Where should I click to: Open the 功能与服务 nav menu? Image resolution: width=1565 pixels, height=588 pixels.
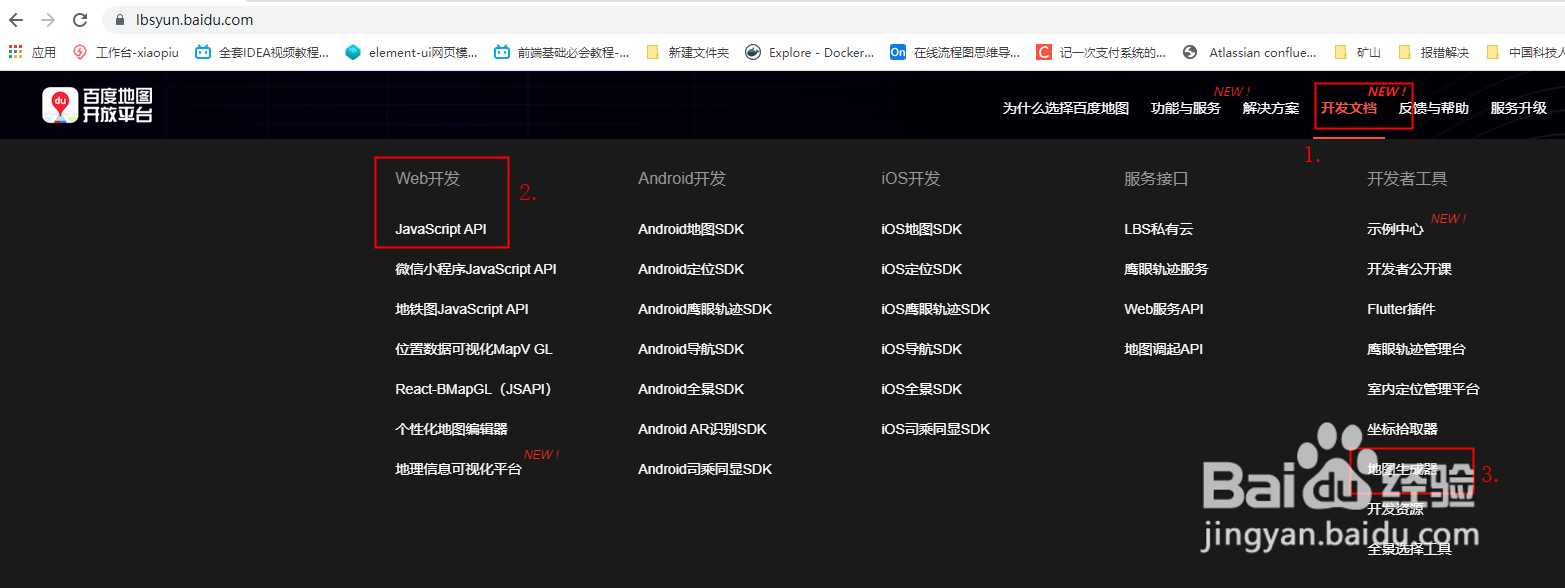coord(1185,108)
